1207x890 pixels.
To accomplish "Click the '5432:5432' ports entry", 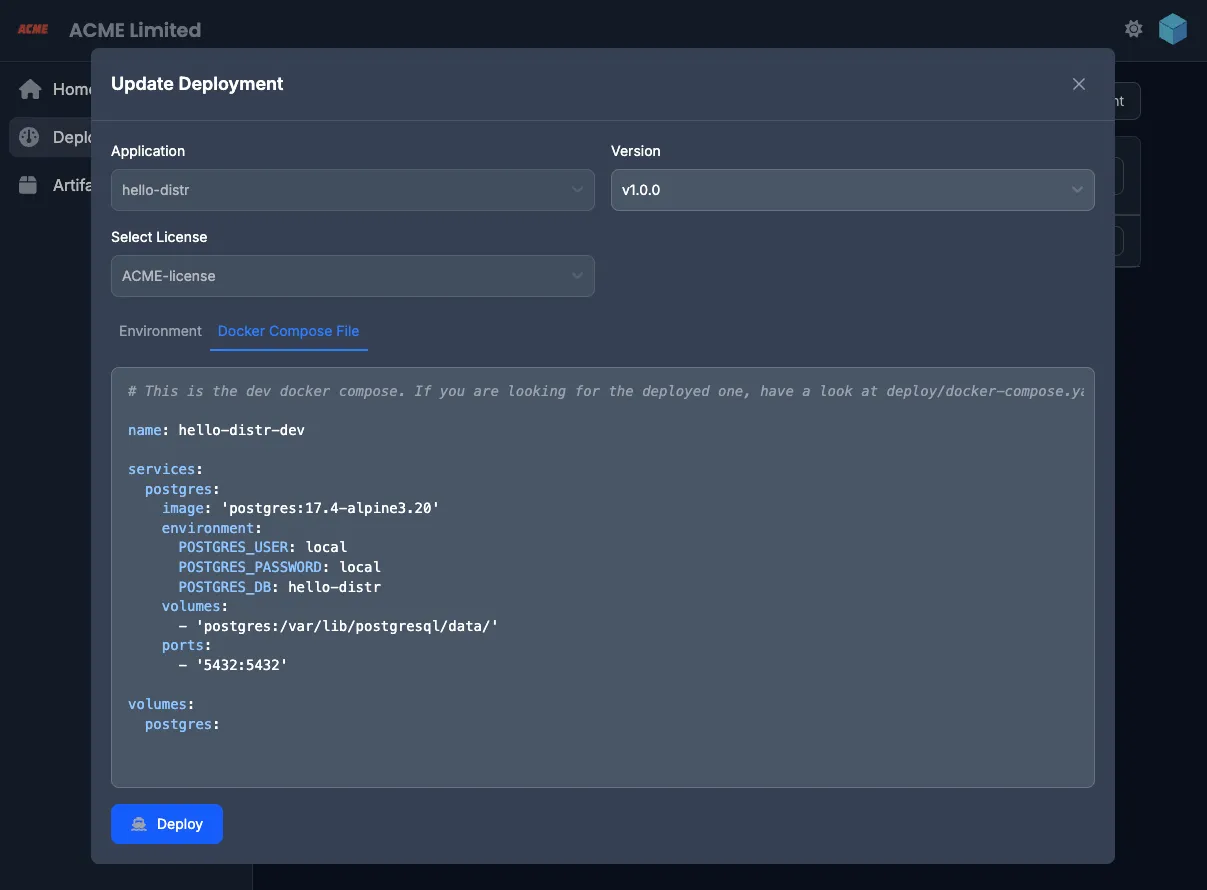I will coord(240,664).
